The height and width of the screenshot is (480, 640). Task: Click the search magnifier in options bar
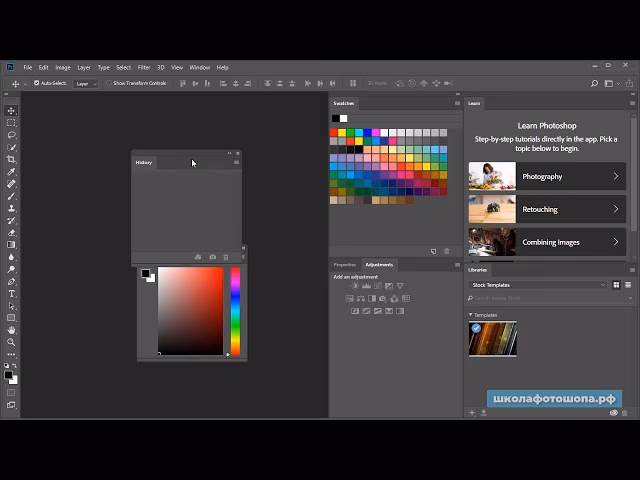594,83
